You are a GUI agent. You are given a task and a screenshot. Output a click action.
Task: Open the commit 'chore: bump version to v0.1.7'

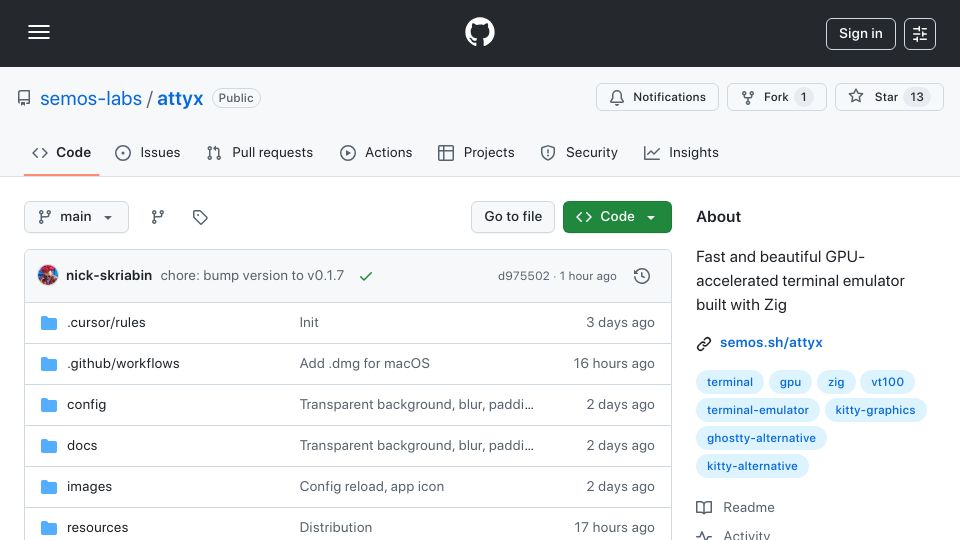tap(252, 276)
